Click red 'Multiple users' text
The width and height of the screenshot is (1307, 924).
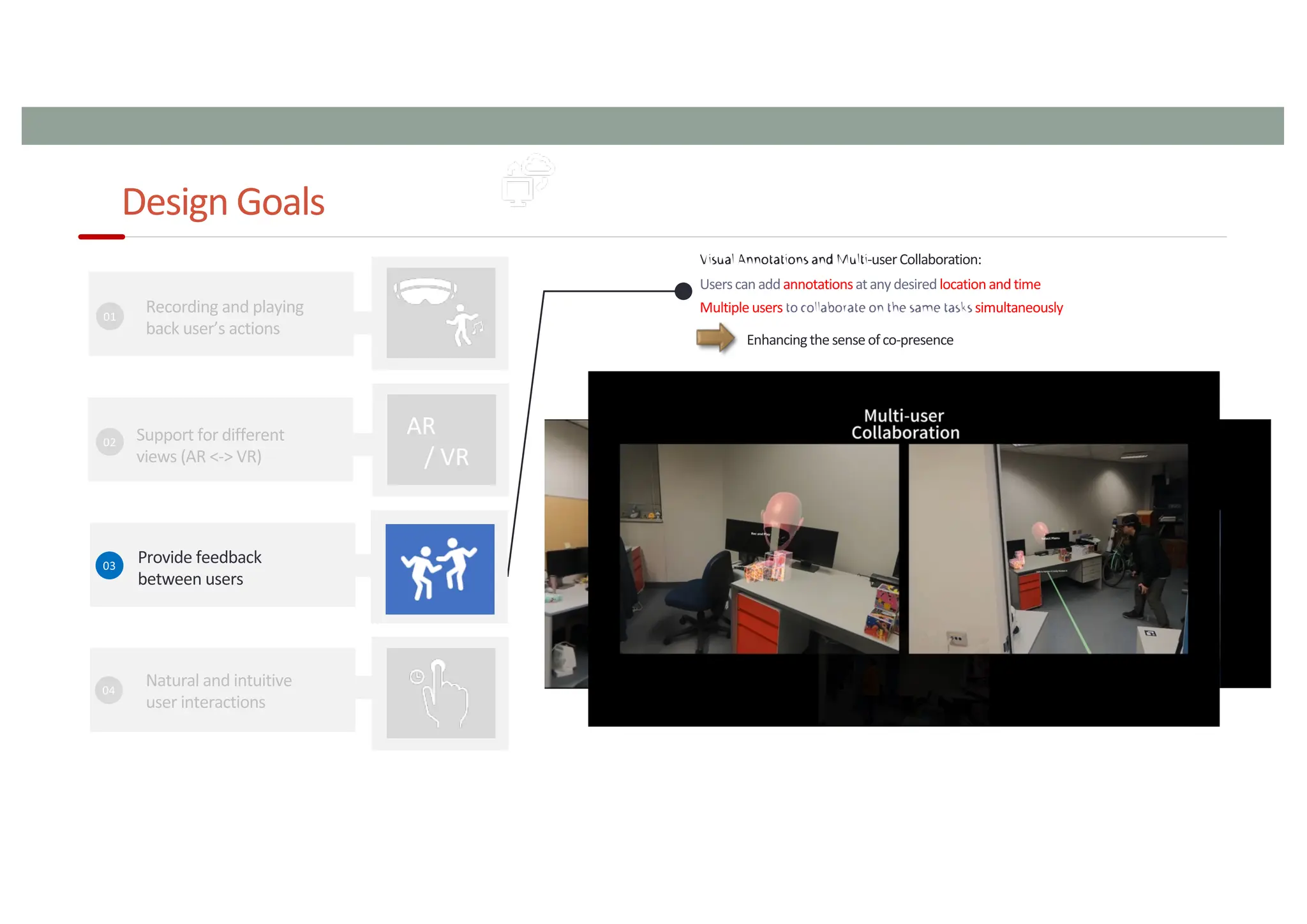[741, 308]
